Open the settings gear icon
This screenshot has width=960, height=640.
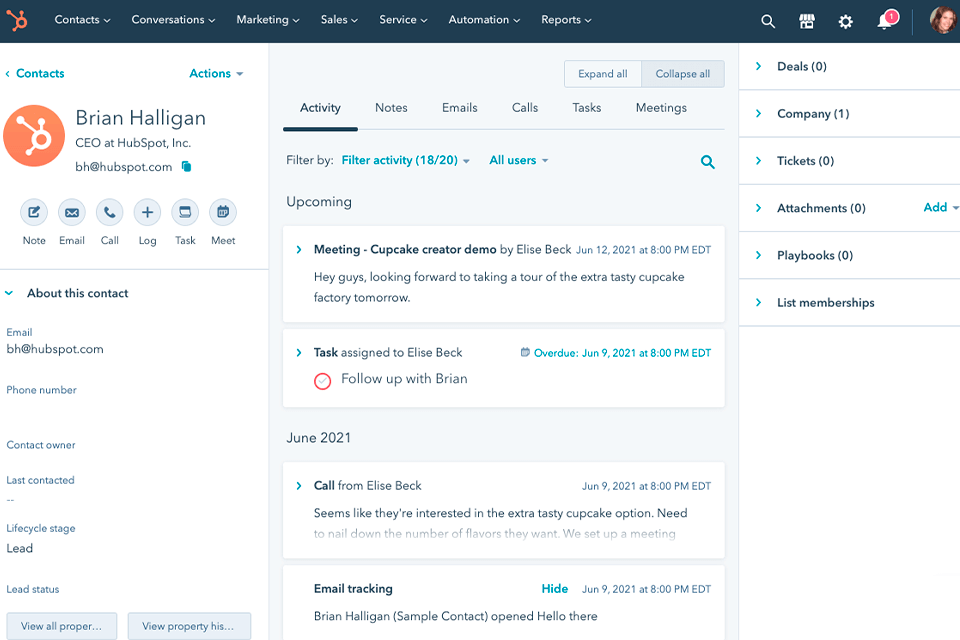coord(846,22)
